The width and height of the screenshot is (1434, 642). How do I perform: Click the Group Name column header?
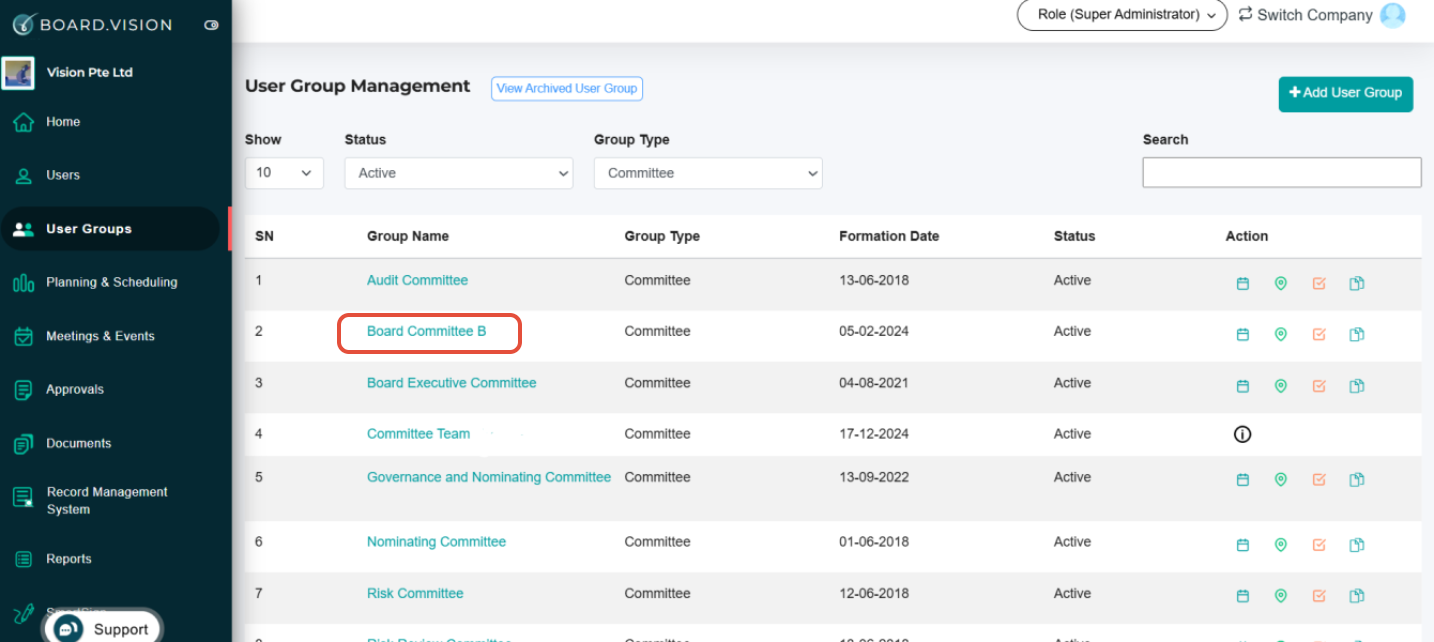(x=408, y=236)
